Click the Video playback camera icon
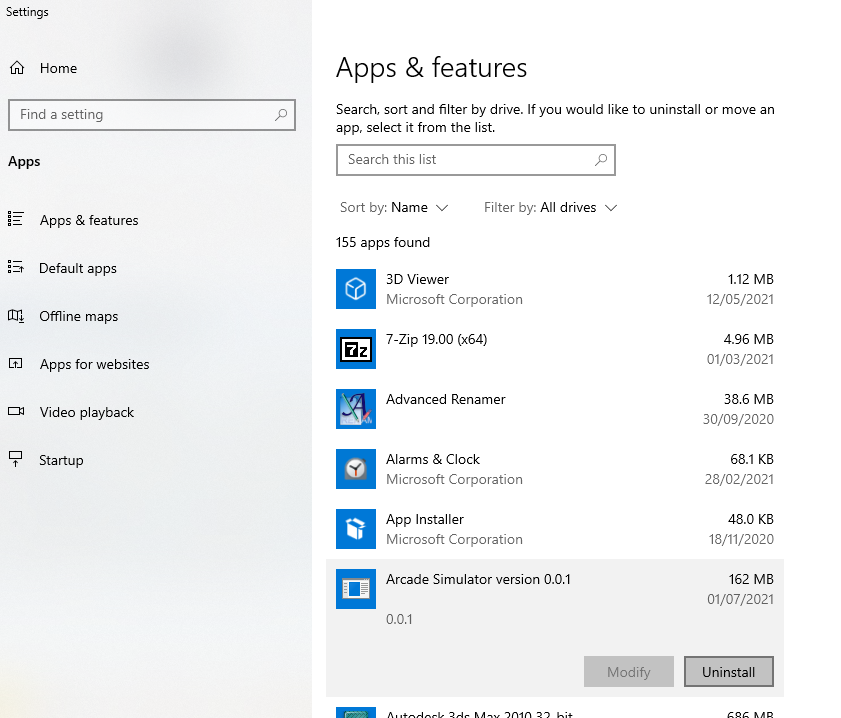Viewport: 841px width, 718px height. [16, 411]
